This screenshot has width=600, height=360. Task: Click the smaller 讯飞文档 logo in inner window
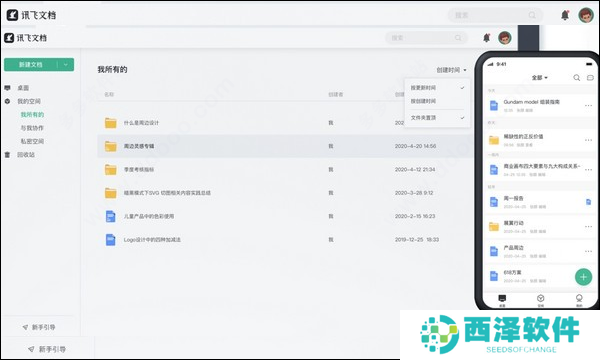click(25, 38)
